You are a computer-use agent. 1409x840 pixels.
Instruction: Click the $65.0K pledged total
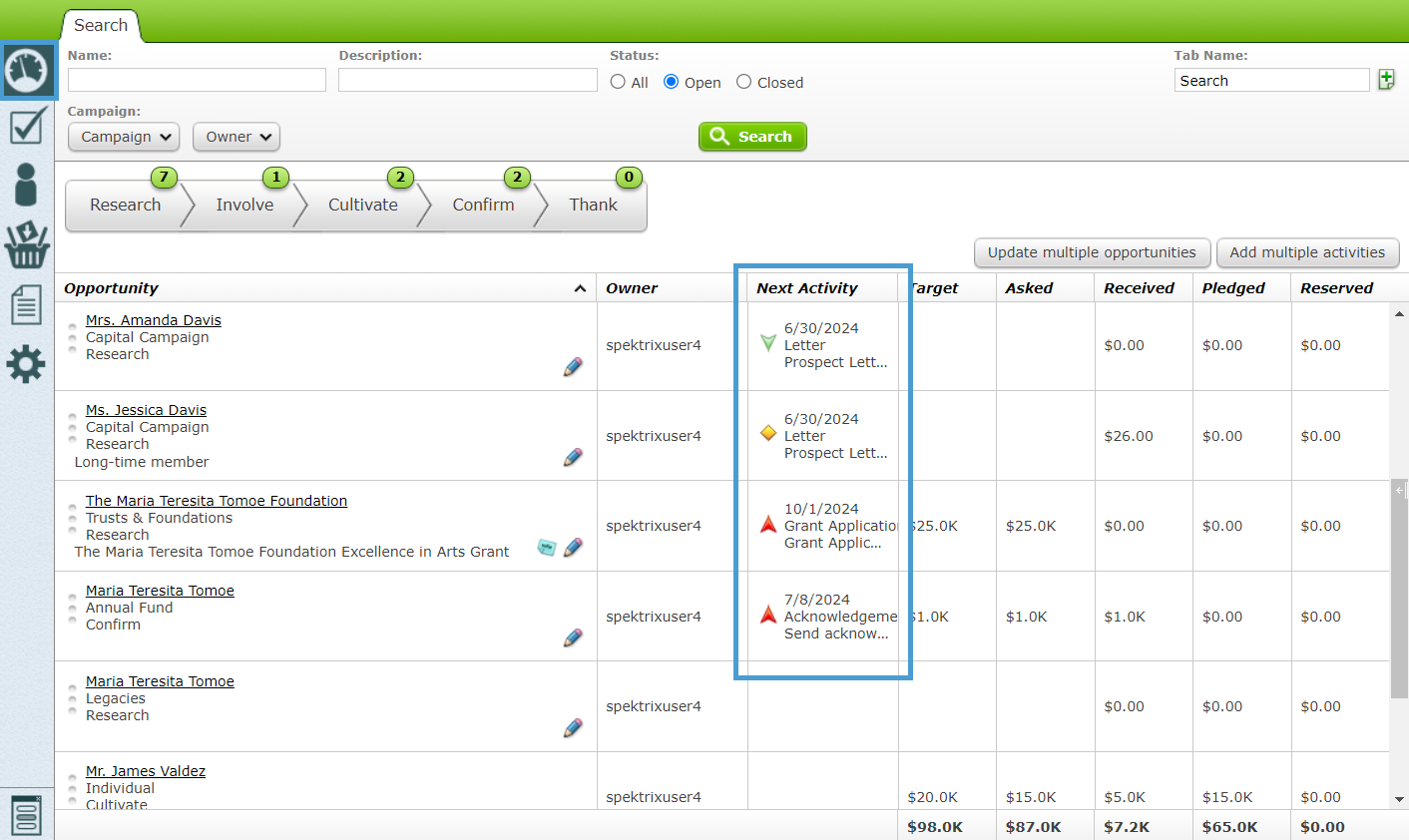pos(1229,827)
